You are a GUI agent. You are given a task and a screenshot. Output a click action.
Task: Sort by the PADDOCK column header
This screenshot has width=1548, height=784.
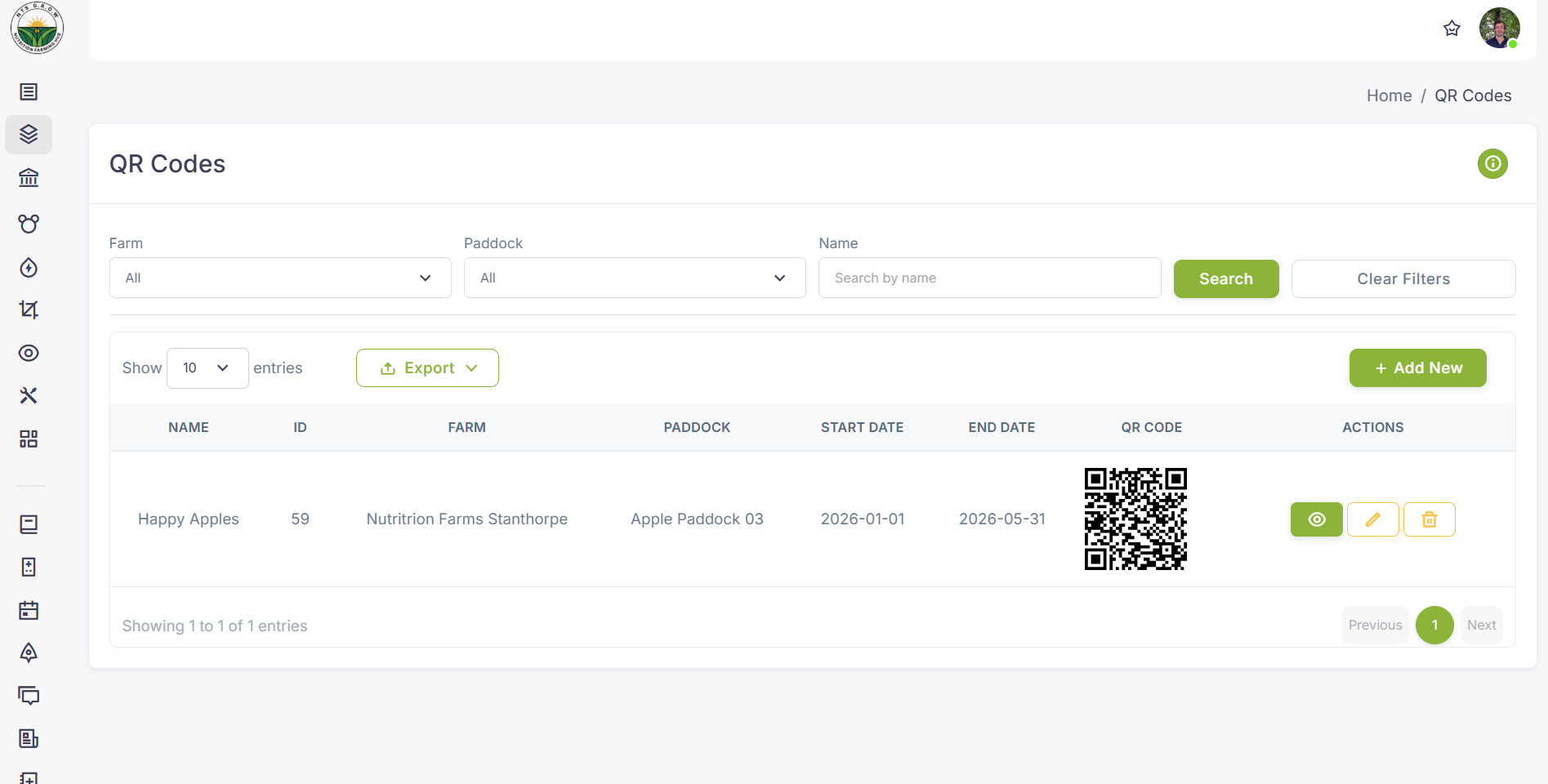coord(697,427)
